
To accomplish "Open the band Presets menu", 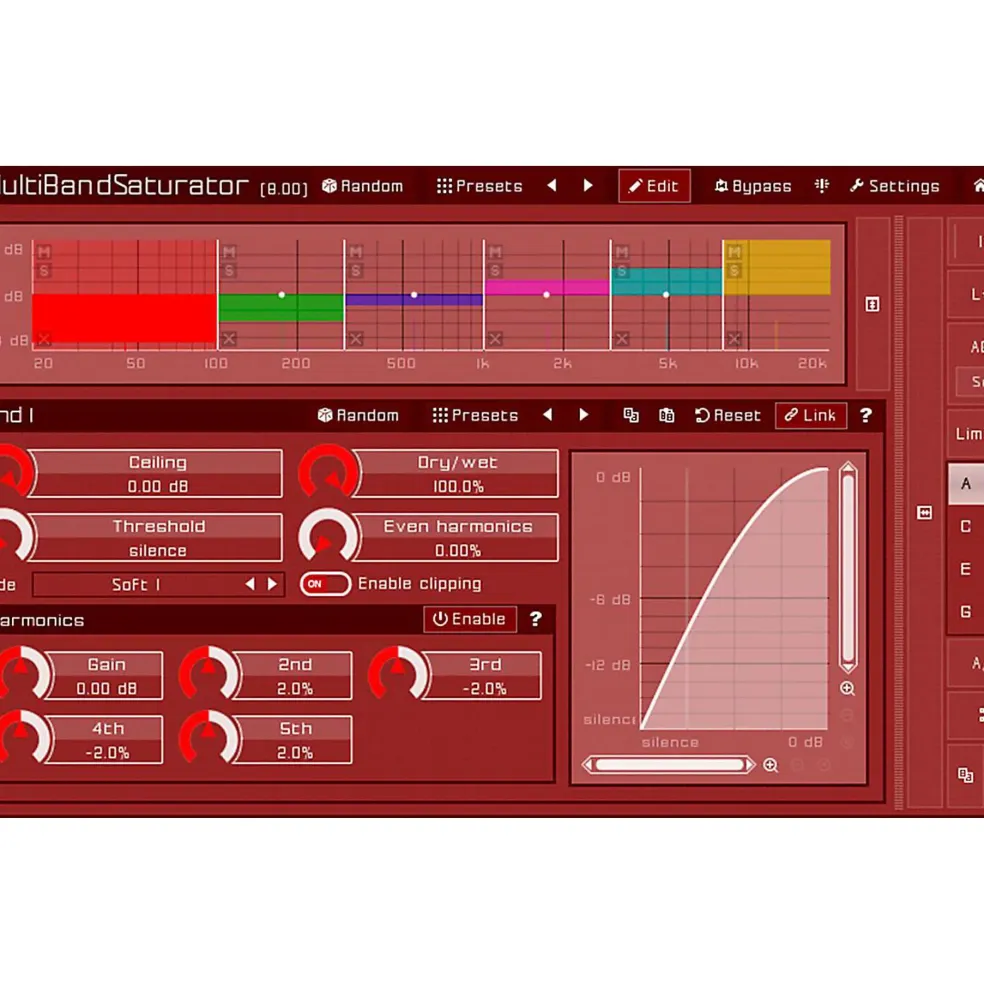I will coord(475,415).
